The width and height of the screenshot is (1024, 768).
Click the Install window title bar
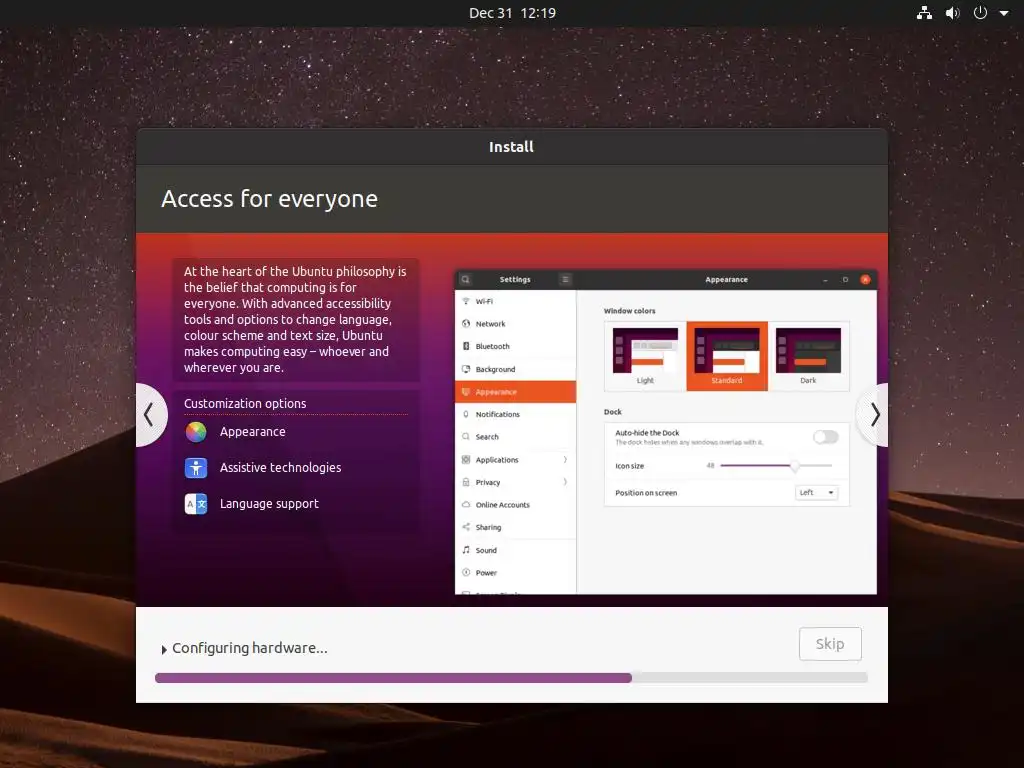coord(511,147)
